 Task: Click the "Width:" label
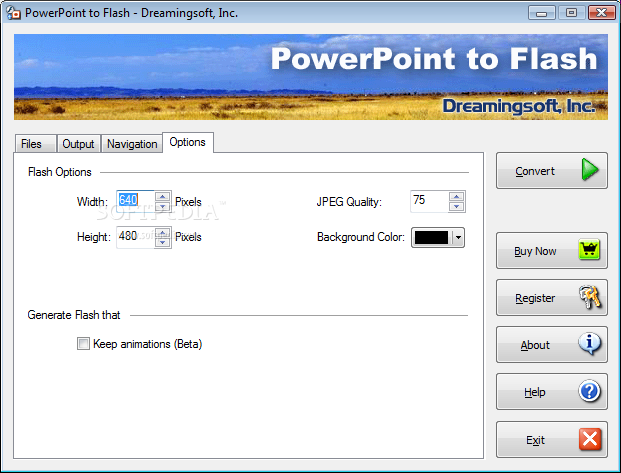pos(92,202)
